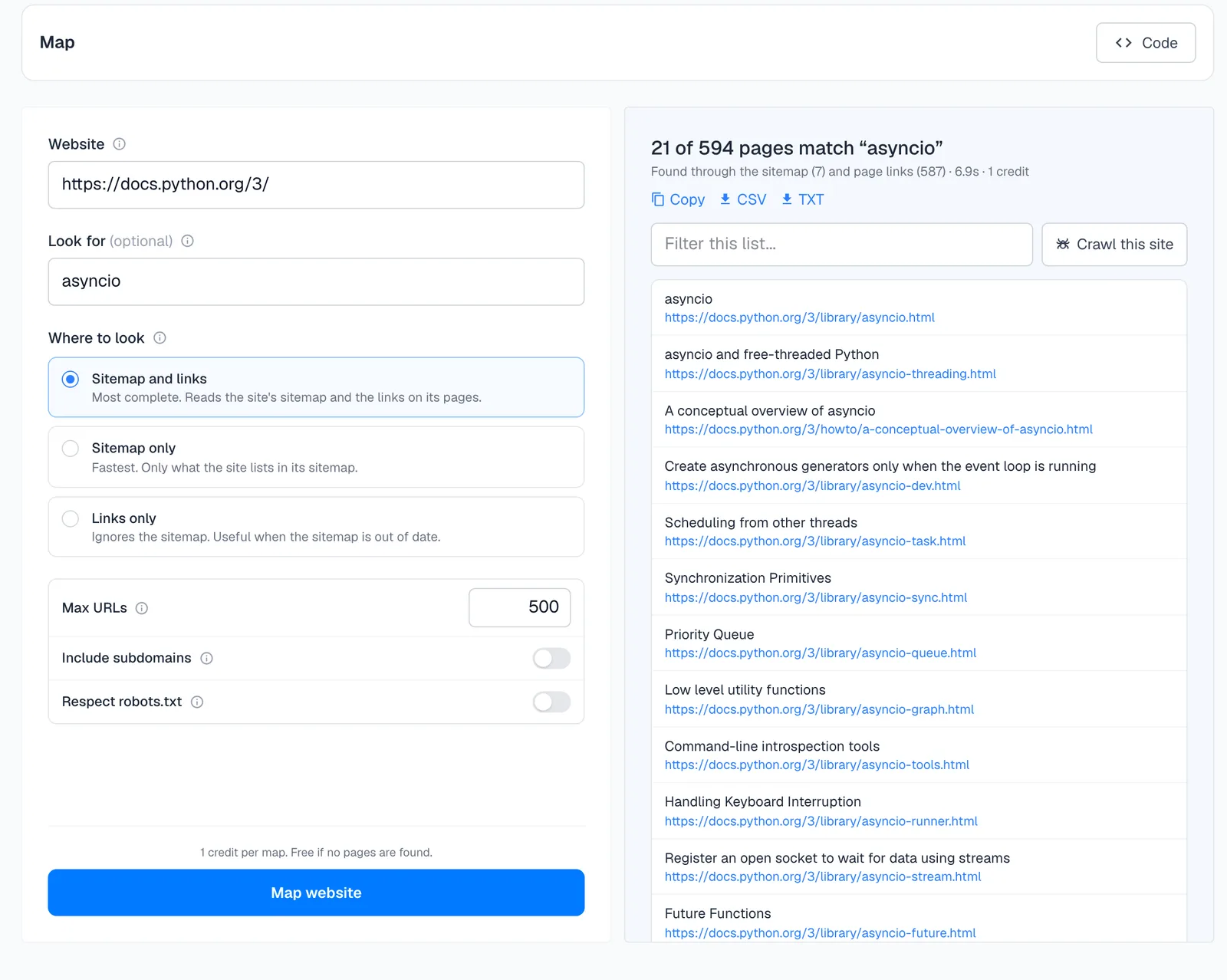Download results as CSV
Image resolution: width=1227 pixels, height=980 pixels.
tap(742, 199)
